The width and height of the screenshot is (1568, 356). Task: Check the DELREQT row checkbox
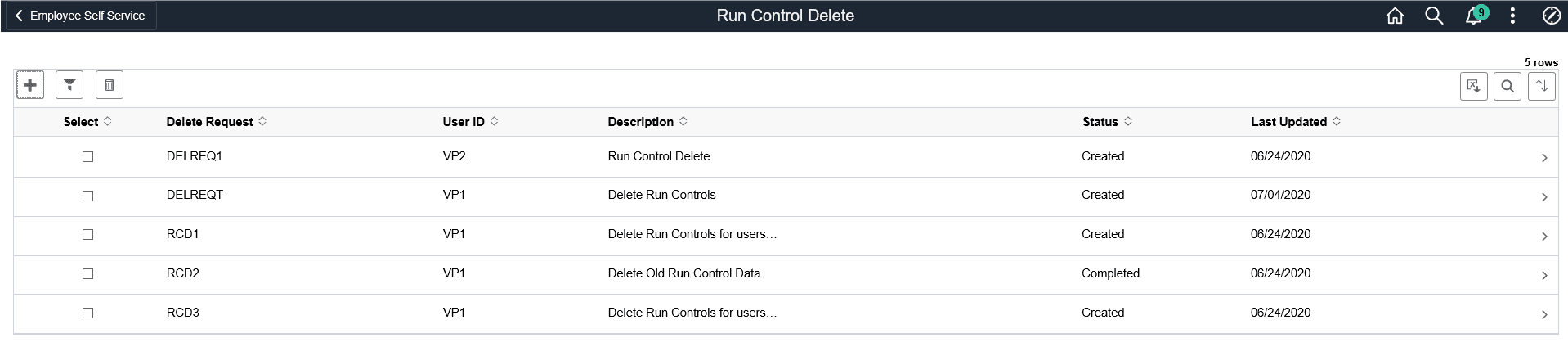(88, 196)
